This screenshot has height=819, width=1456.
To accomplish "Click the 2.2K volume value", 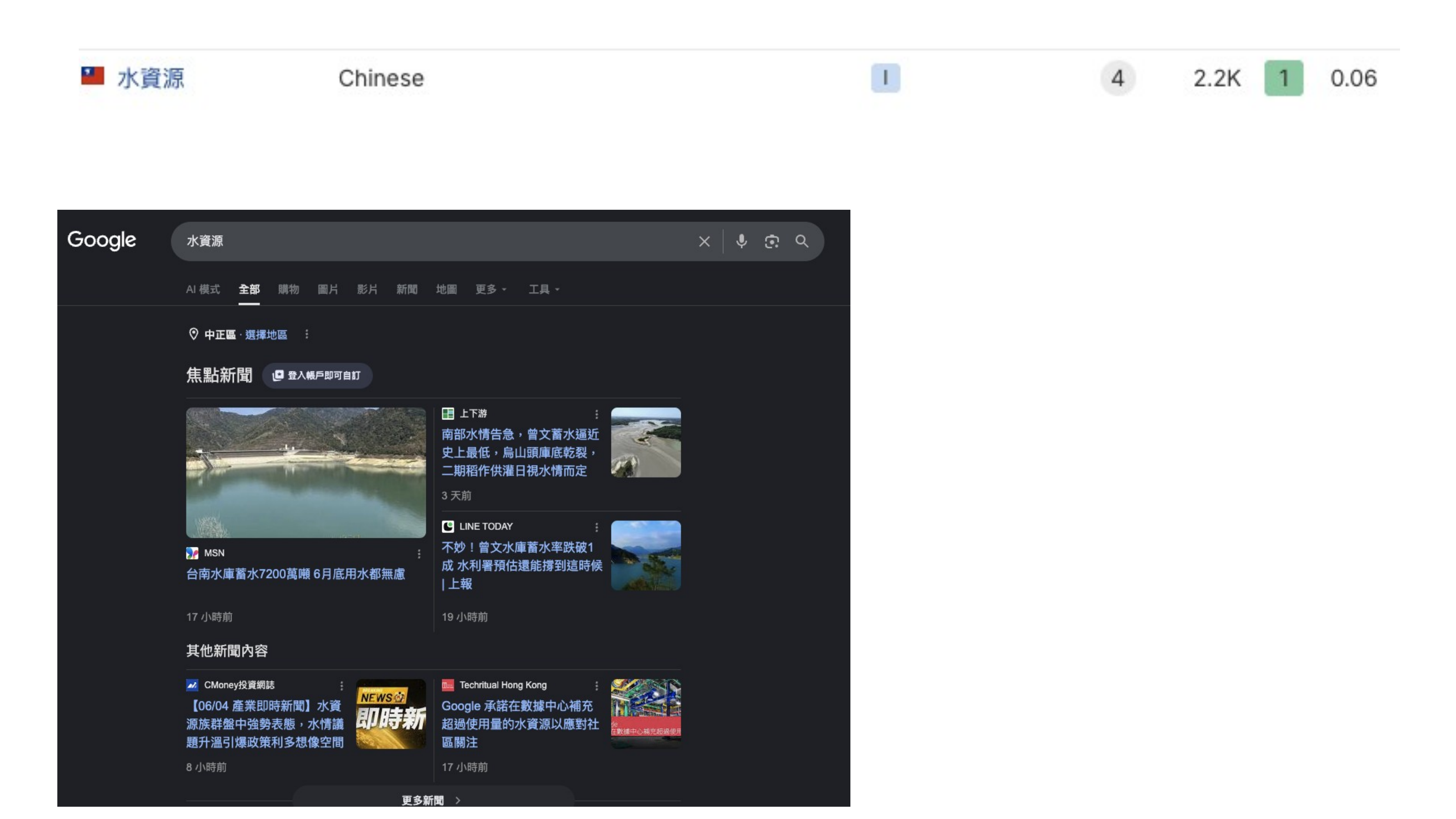I will click(1216, 78).
